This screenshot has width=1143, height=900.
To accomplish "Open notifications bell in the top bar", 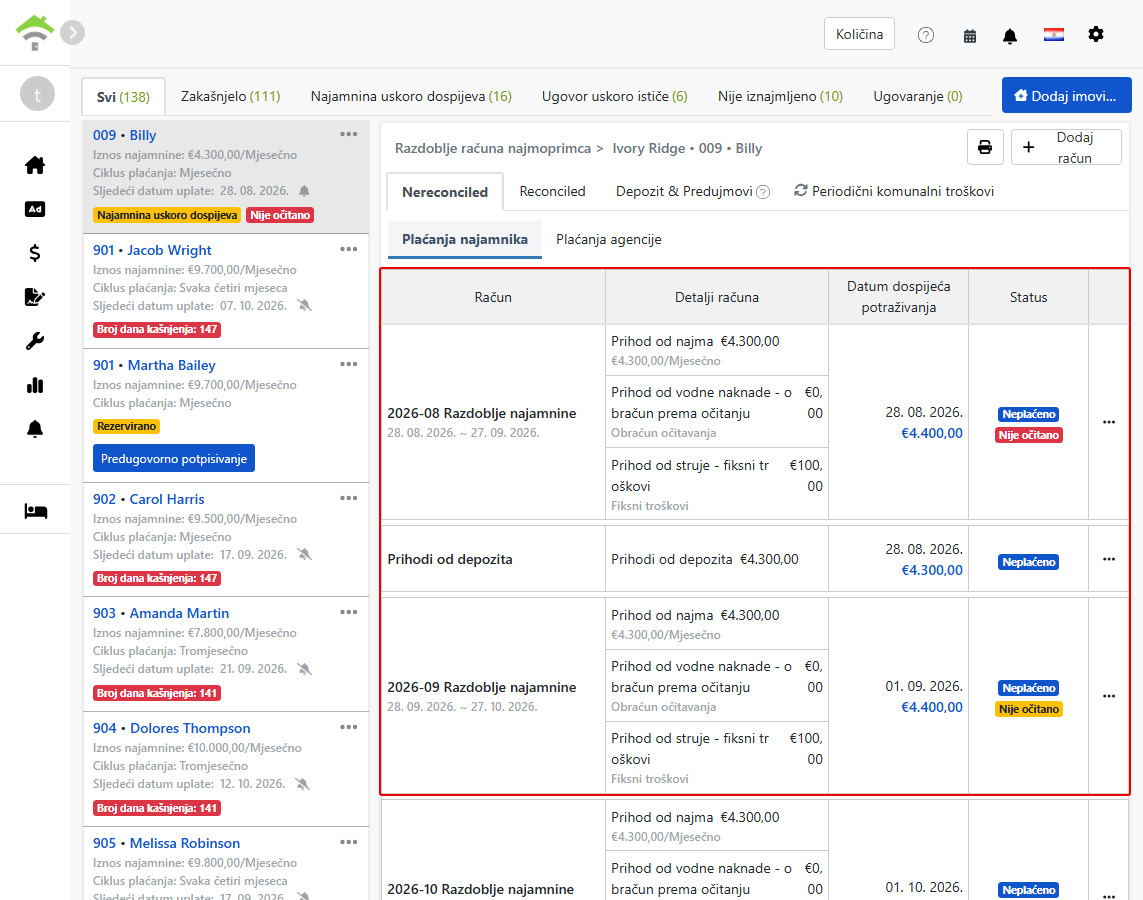I will 1010,36.
